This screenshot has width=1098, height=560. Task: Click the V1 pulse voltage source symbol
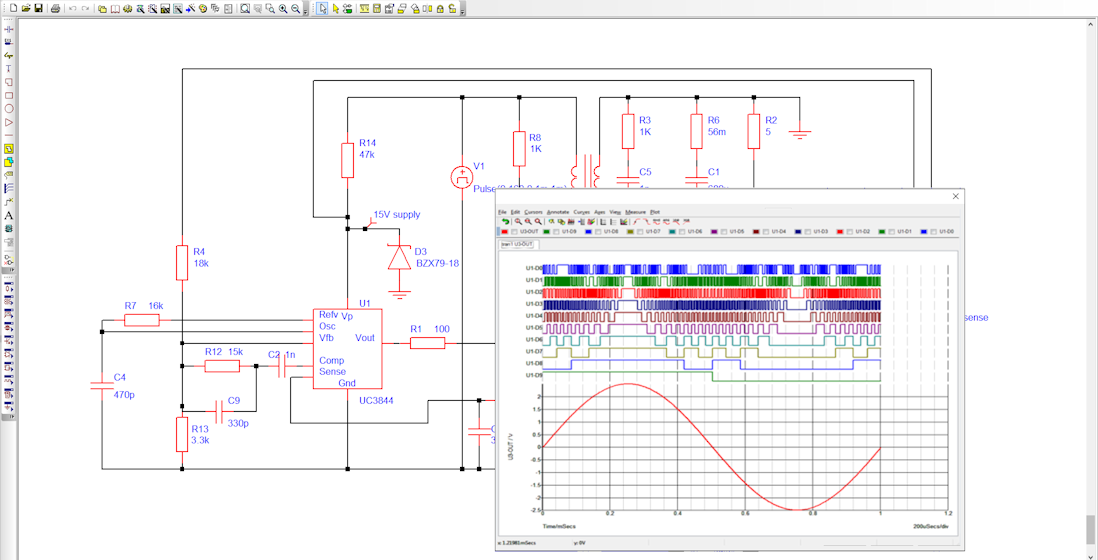click(x=461, y=176)
